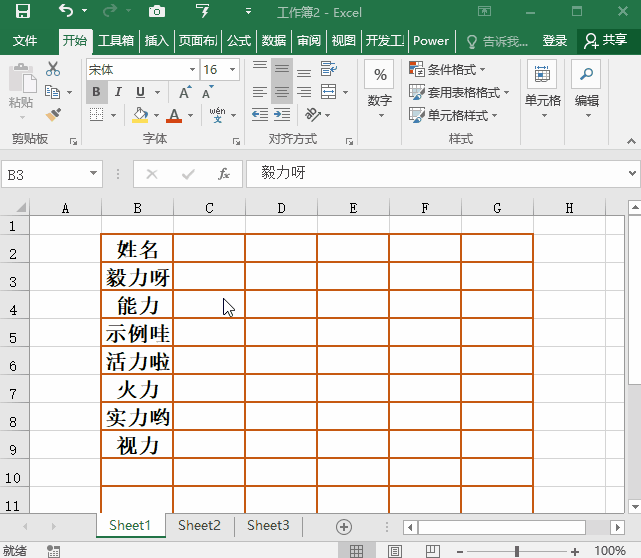Toggle Underline formatting
This screenshot has height=558, width=641.
[141, 92]
